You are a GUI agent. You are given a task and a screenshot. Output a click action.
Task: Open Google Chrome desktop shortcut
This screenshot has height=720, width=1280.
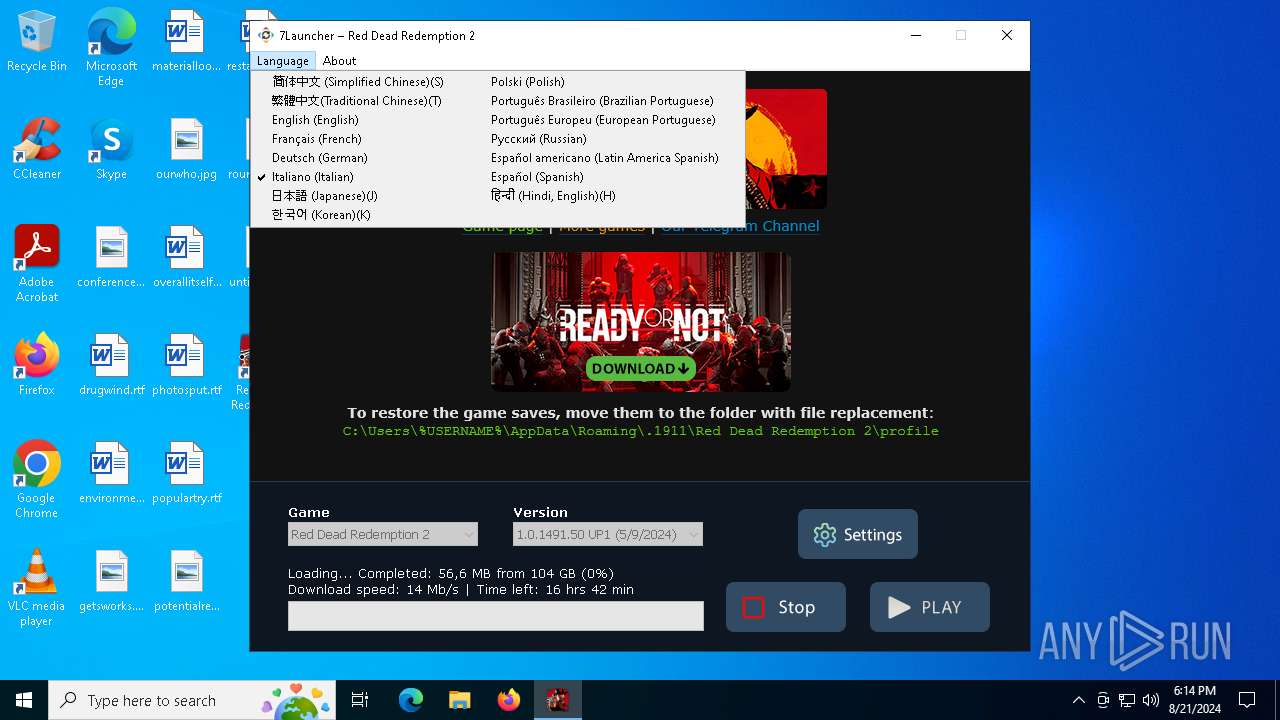[x=37, y=480]
